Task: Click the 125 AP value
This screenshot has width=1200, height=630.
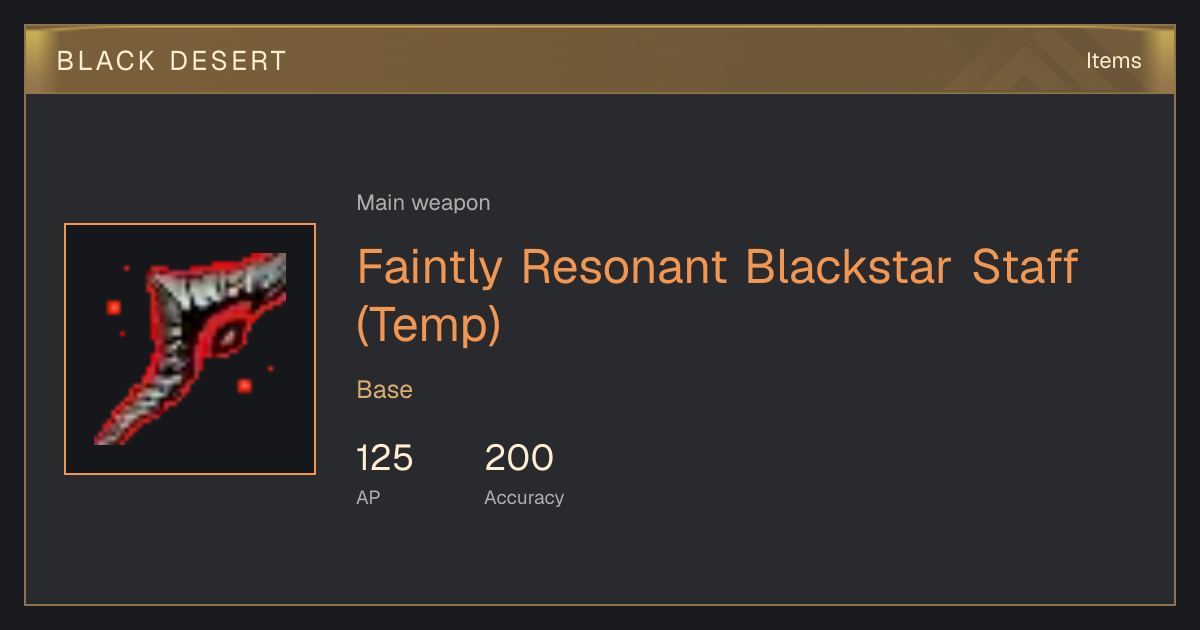Action: 385,458
